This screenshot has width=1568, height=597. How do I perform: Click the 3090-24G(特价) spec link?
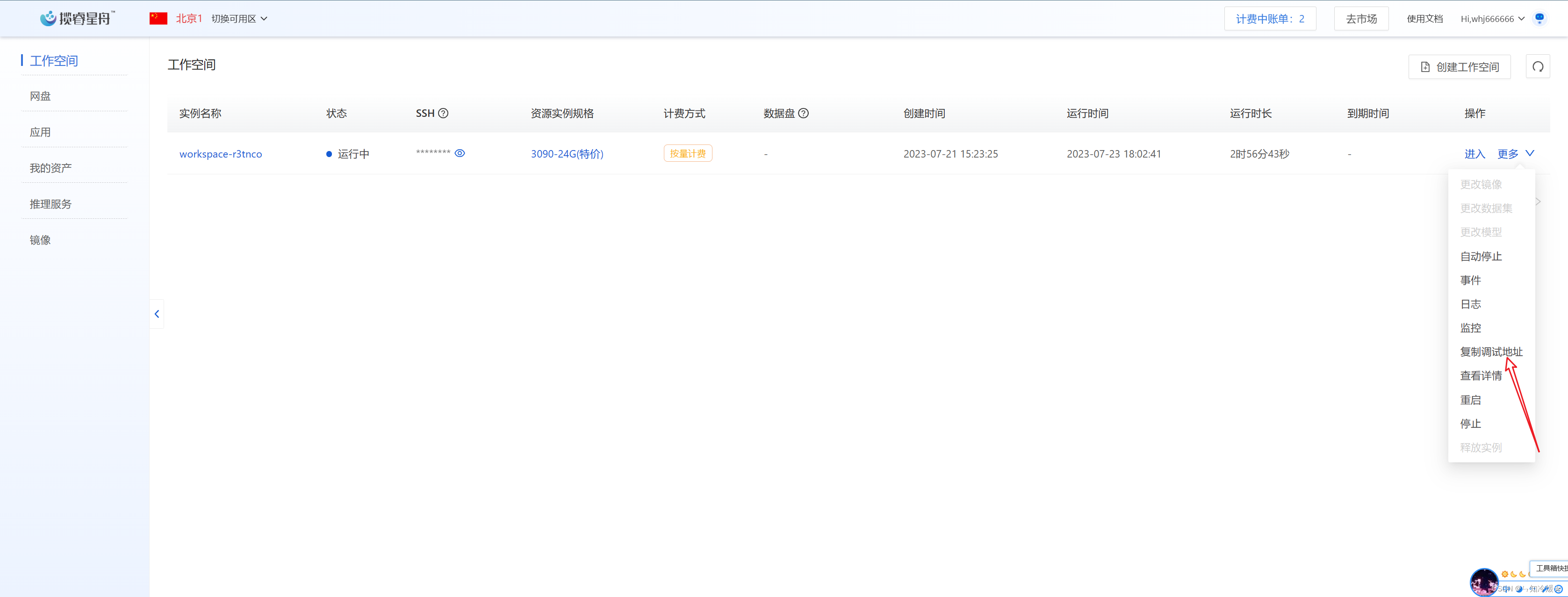tap(567, 154)
